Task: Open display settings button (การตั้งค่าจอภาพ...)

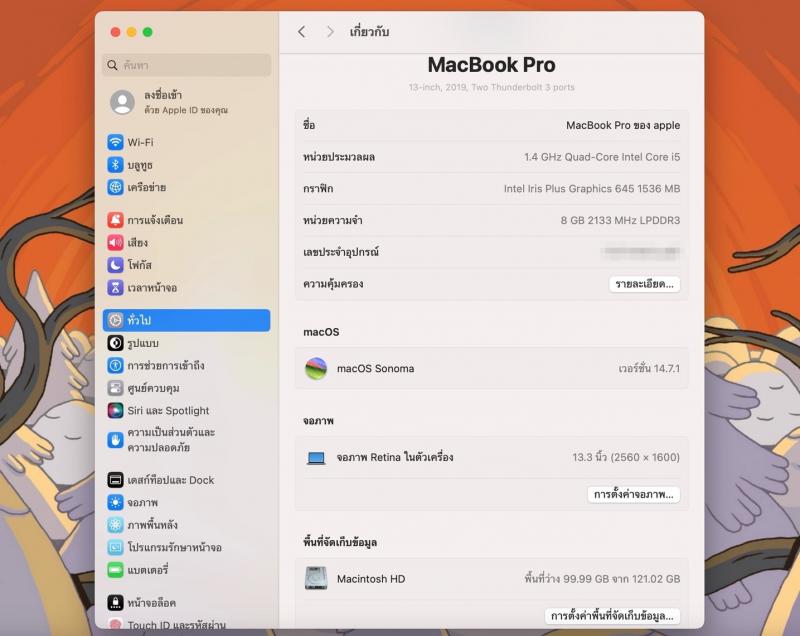Action: tap(634, 494)
